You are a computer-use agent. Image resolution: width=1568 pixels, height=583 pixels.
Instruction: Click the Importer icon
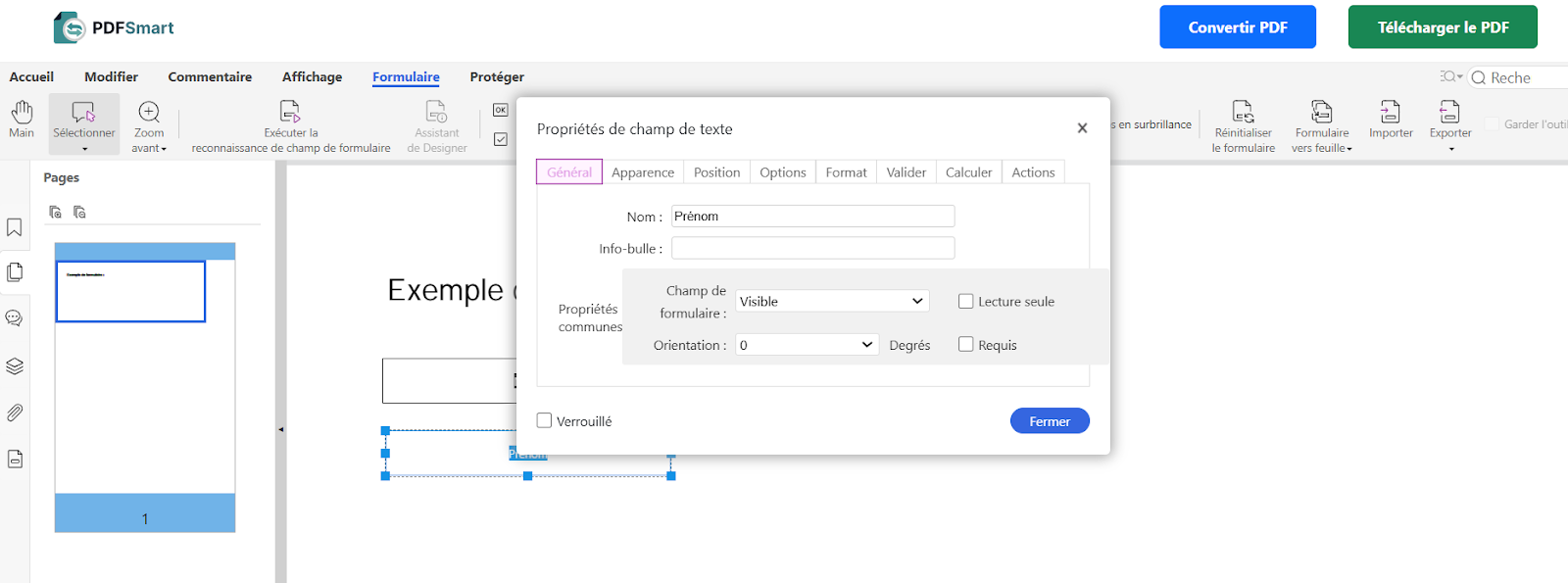pyautogui.click(x=1390, y=112)
